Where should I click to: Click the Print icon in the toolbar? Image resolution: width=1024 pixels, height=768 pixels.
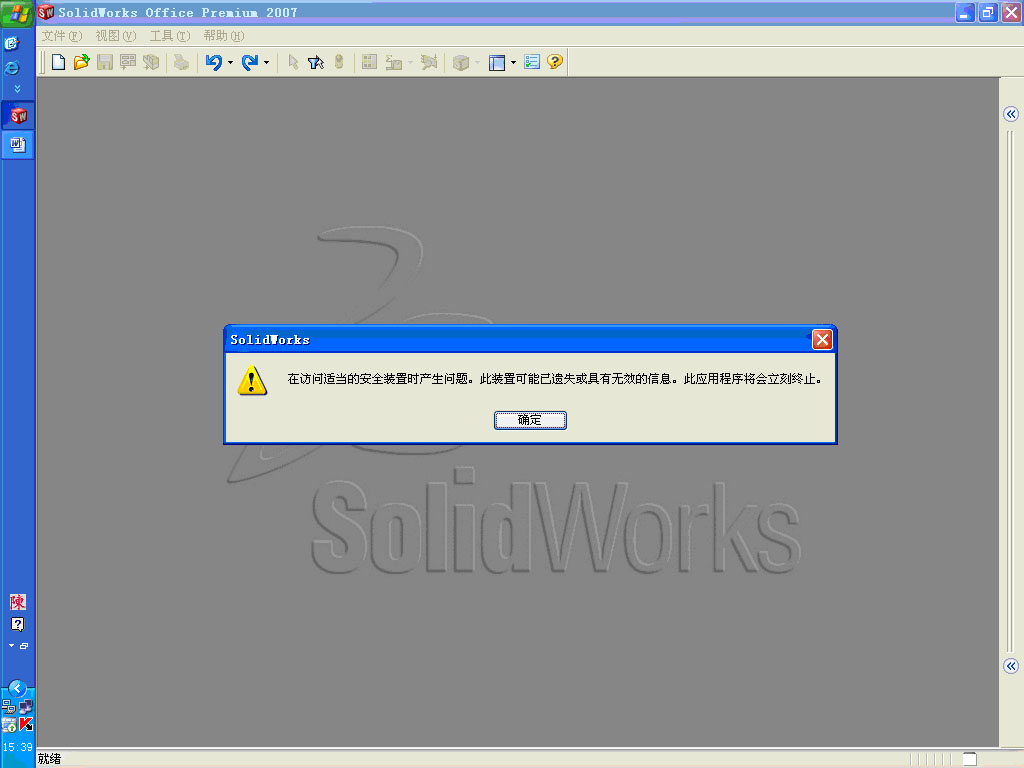click(x=182, y=62)
